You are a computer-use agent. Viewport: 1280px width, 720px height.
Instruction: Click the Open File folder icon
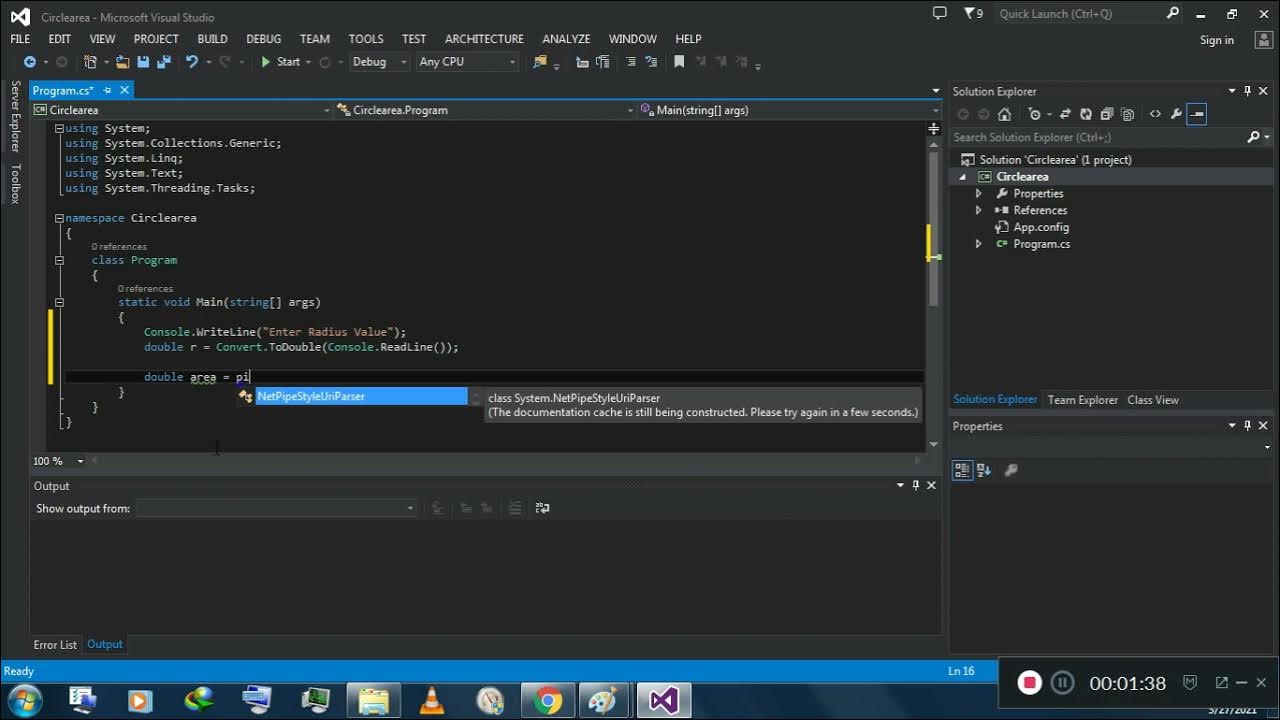(123, 62)
